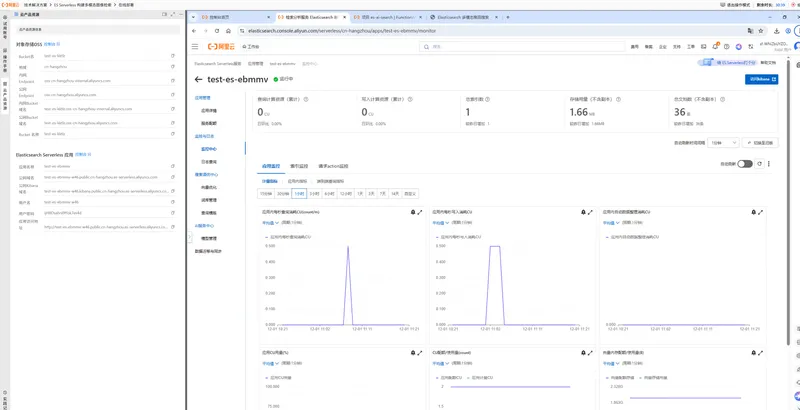This screenshot has height=410, width=800.
Task: Copy the cn-hangzhou region value
Action: pyautogui.click(x=172, y=66)
